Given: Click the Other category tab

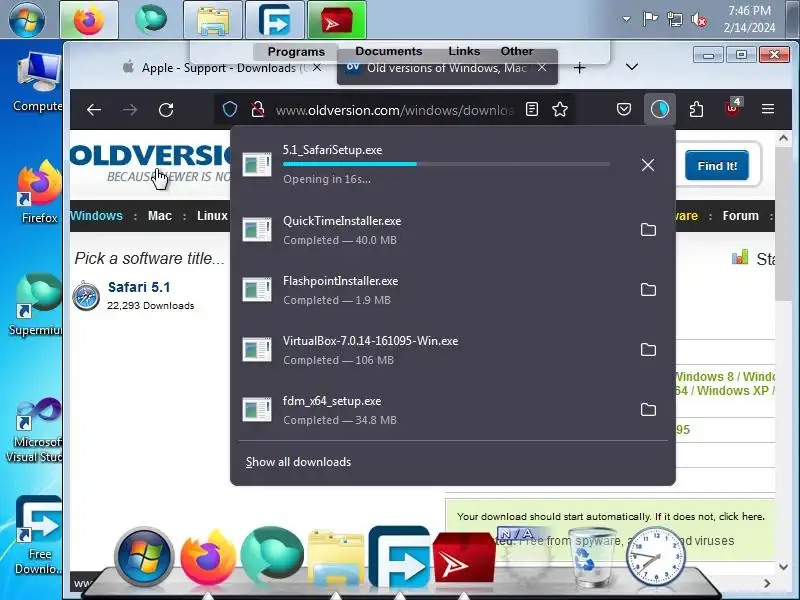Looking at the screenshot, I should [517, 51].
